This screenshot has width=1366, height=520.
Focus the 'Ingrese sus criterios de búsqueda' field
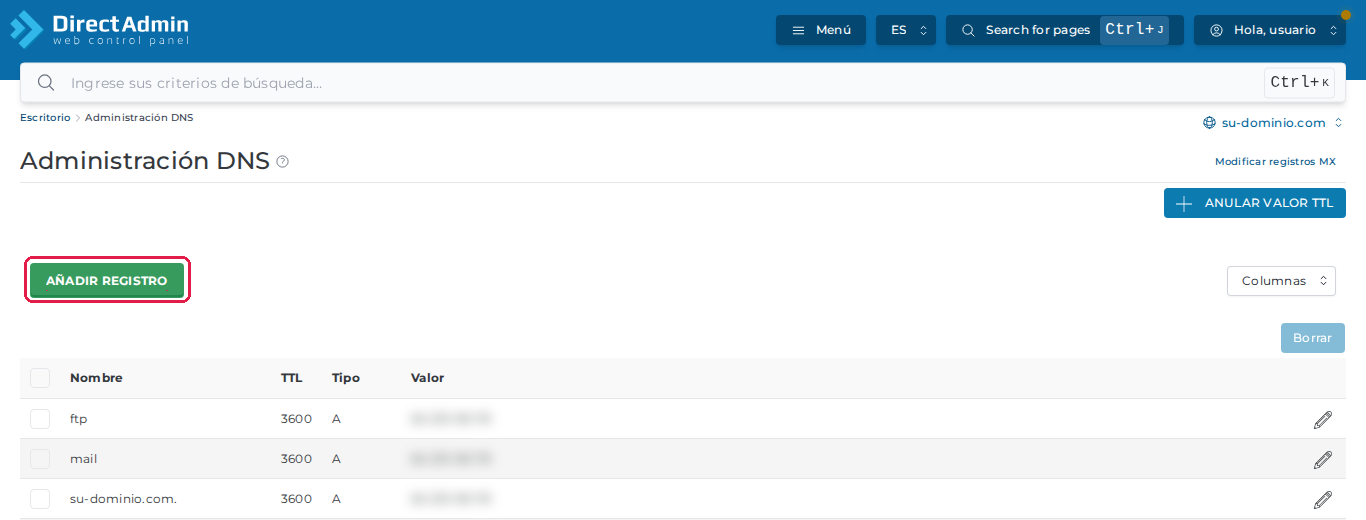coord(683,82)
